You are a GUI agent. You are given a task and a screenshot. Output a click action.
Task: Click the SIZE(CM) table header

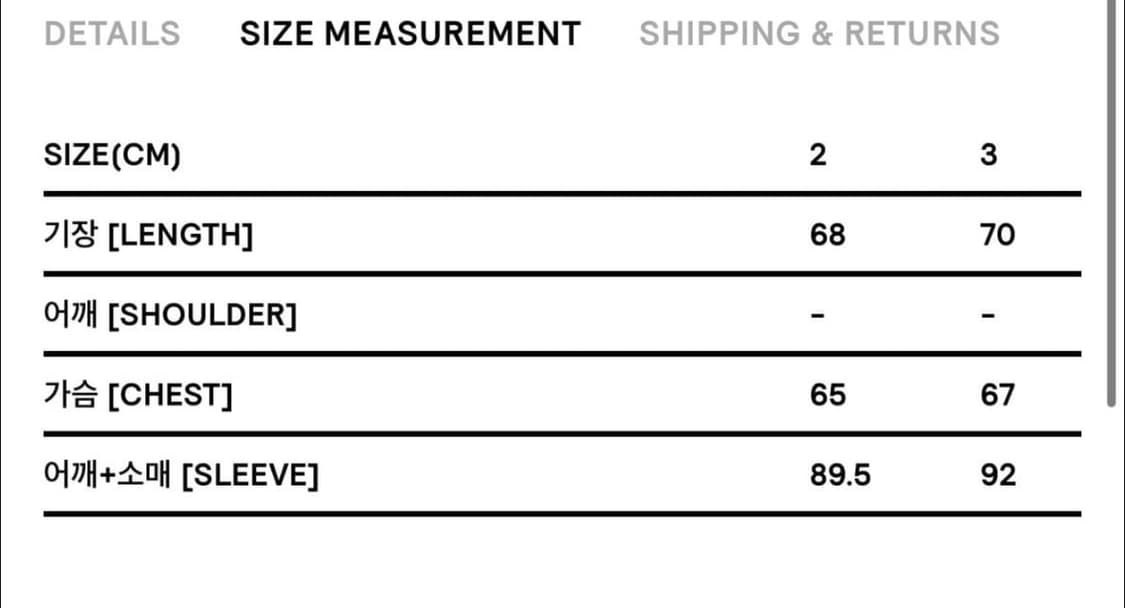coord(113,156)
